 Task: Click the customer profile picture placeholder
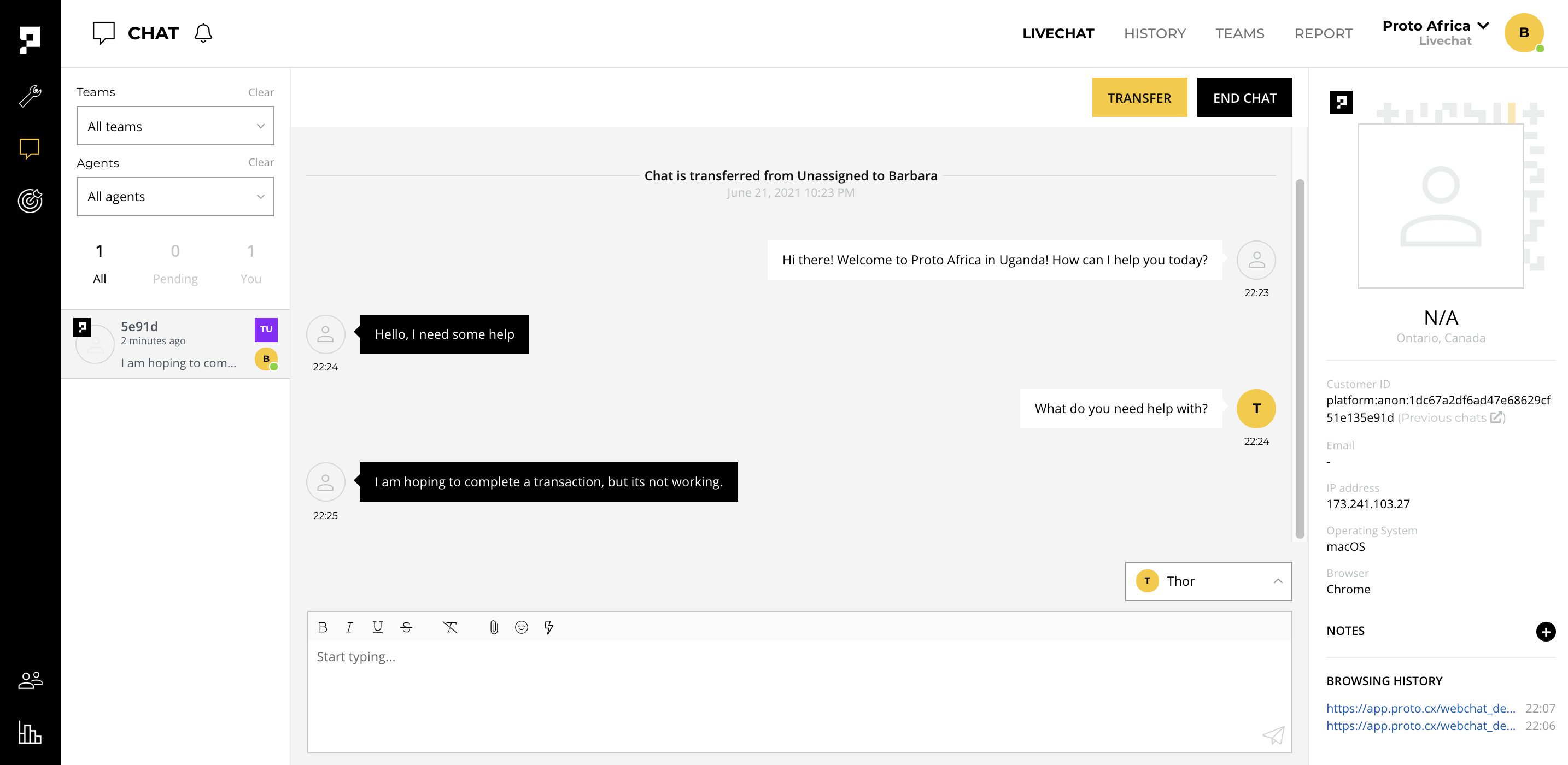pyautogui.click(x=1441, y=207)
